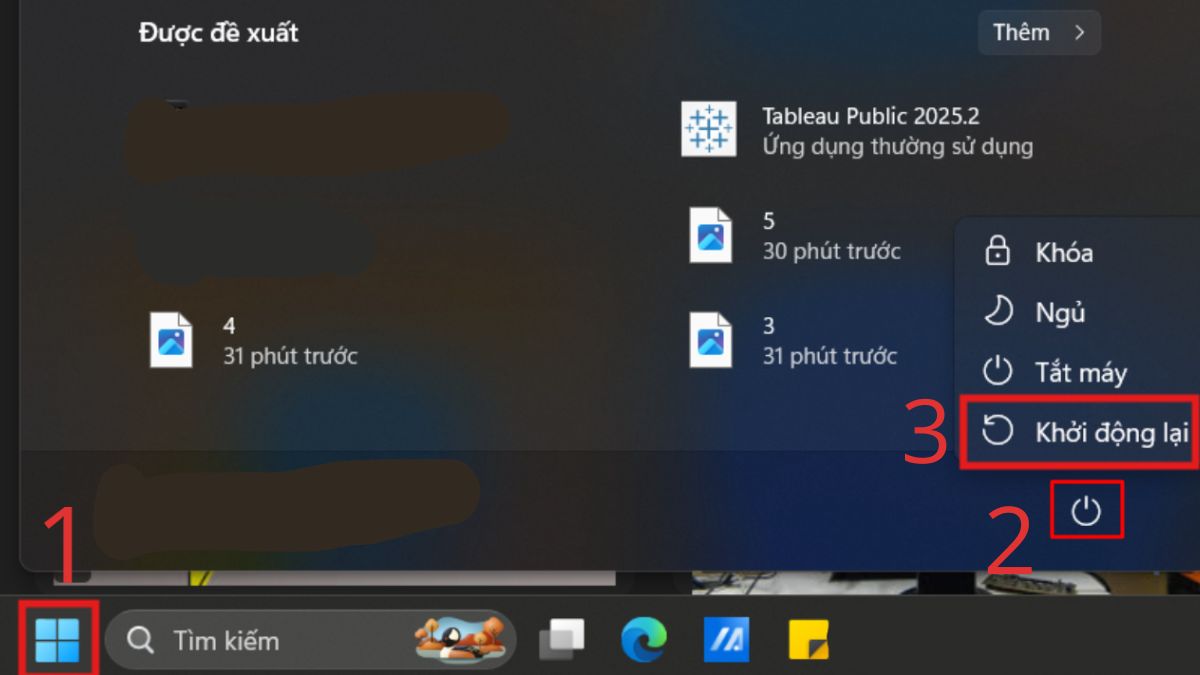Viewport: 1200px width, 675px height.
Task: Click the Tìm kiếm search box
Action: pos(300,639)
